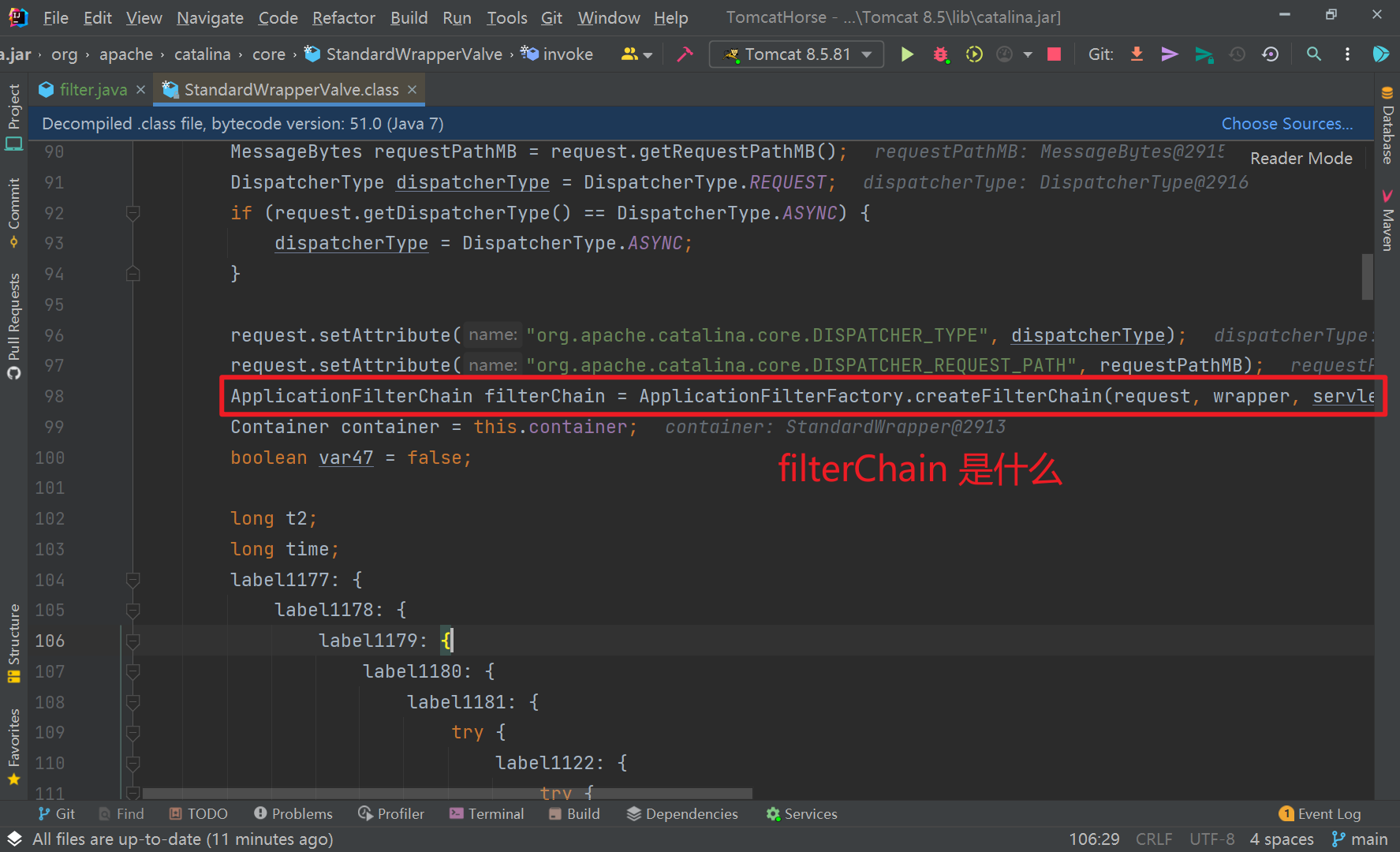Open Search Everywhere with the magnifier icon

1314,54
